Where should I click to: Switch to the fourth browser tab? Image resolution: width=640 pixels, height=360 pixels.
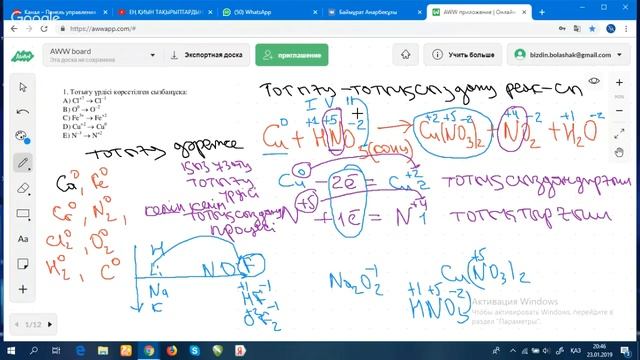(x=375, y=12)
